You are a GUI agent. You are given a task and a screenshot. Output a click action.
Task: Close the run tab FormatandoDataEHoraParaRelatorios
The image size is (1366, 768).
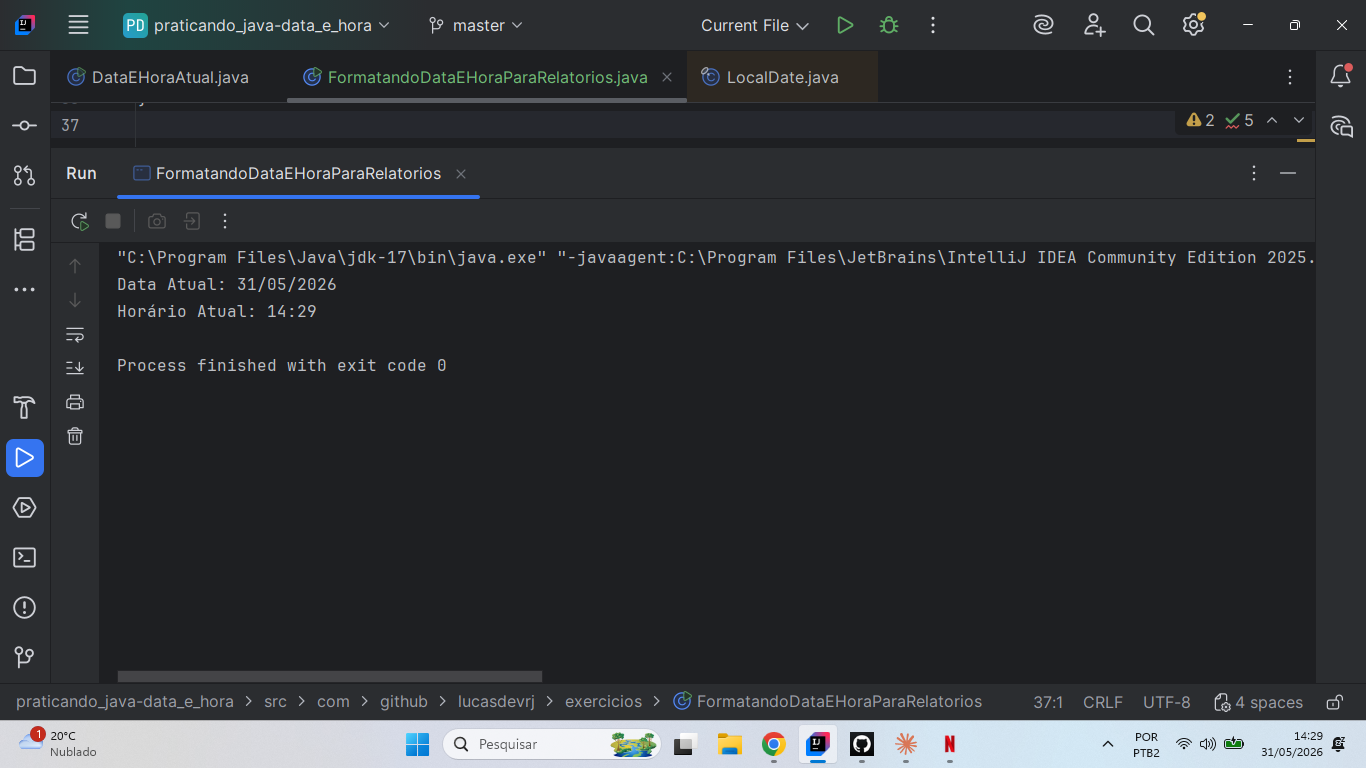tap(461, 174)
